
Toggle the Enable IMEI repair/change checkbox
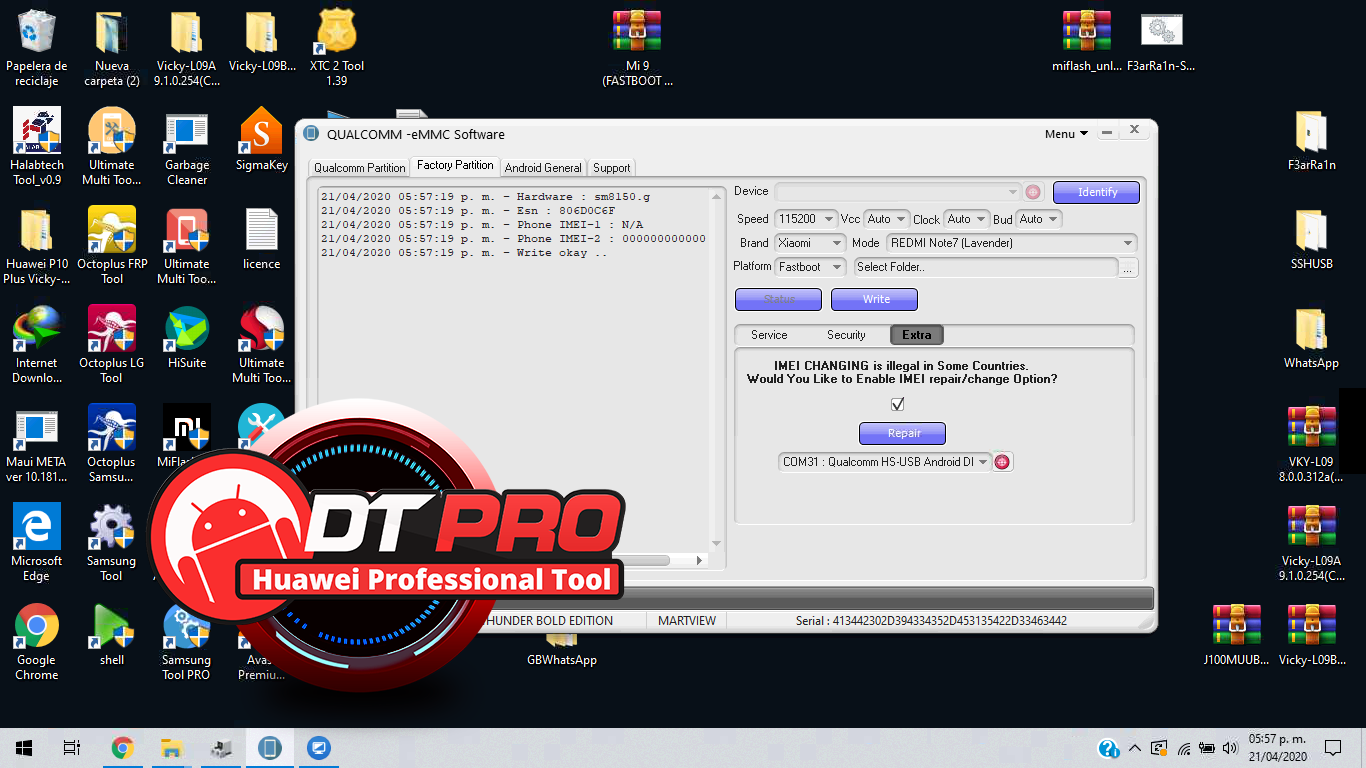coord(897,404)
